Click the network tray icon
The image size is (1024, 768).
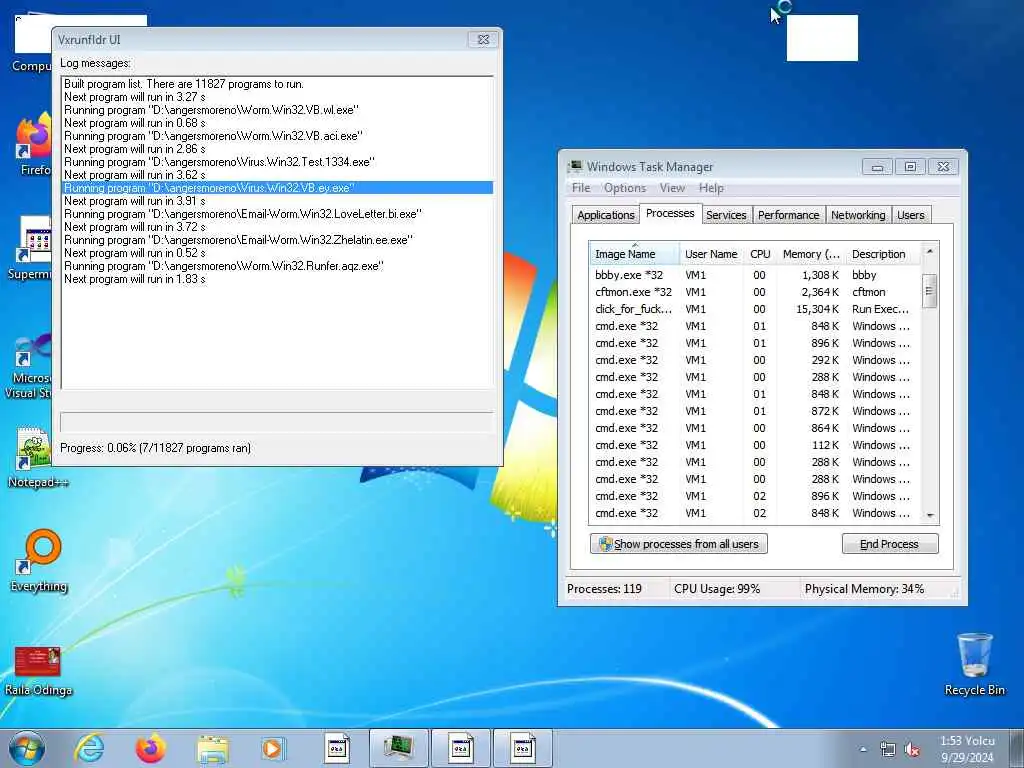tap(888, 750)
